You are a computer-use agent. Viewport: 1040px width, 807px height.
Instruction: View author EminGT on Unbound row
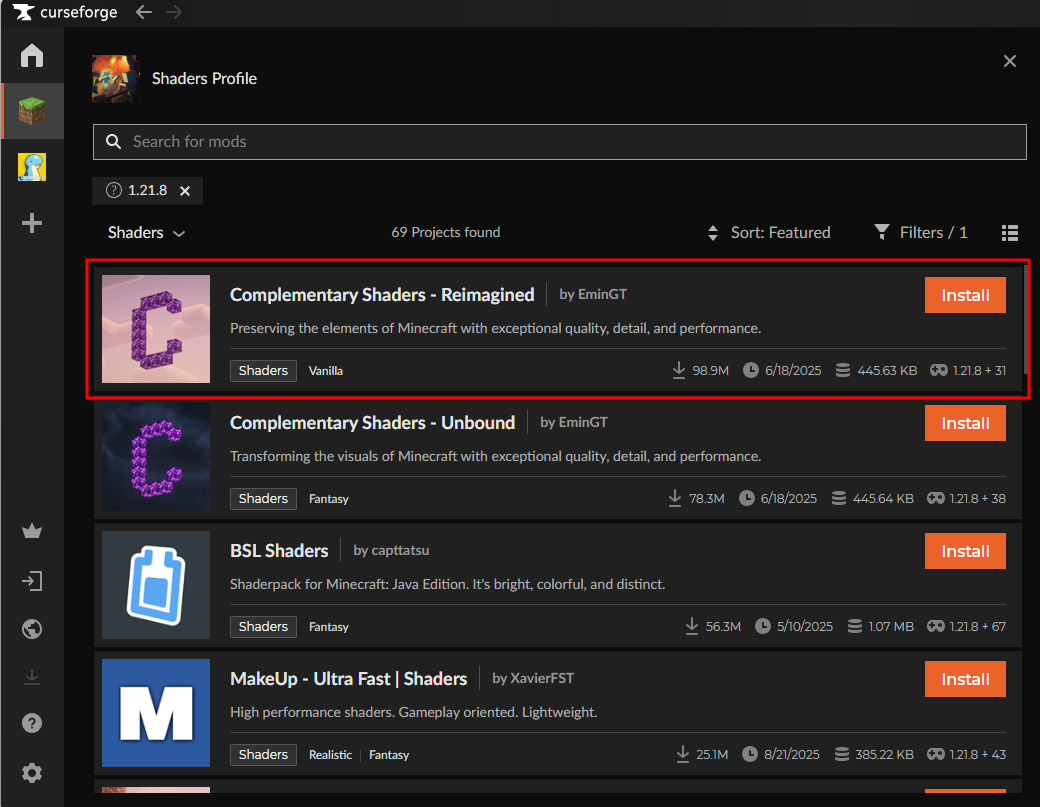pos(574,422)
